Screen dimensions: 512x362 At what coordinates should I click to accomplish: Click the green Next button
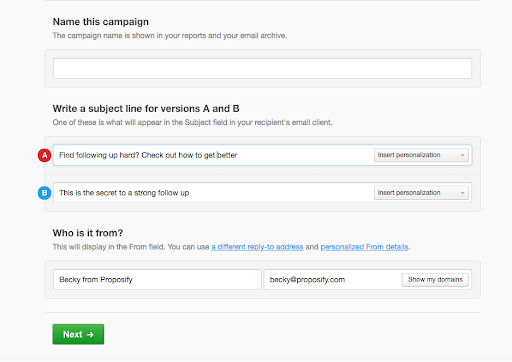pyautogui.click(x=78, y=334)
